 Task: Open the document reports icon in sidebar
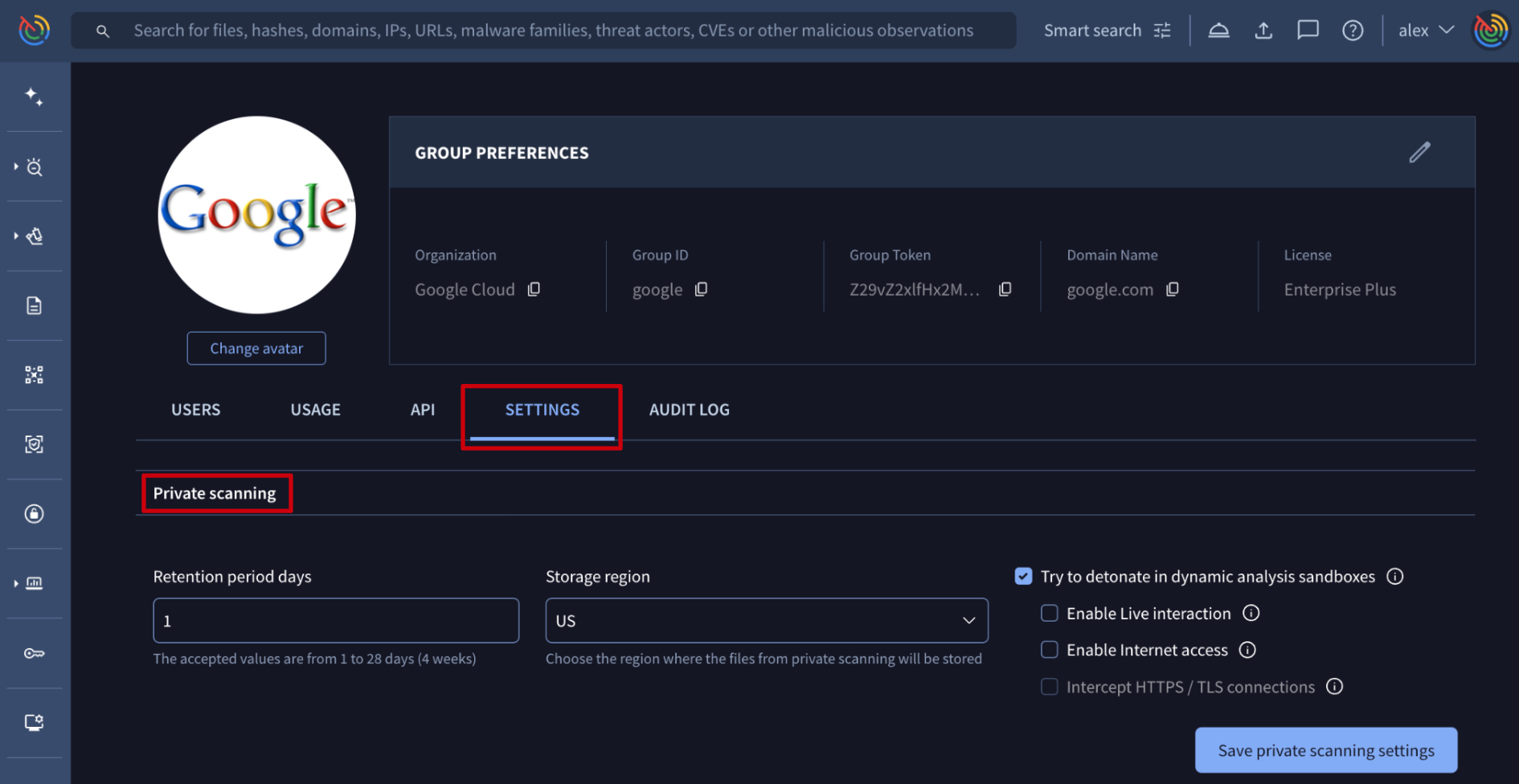pos(34,305)
